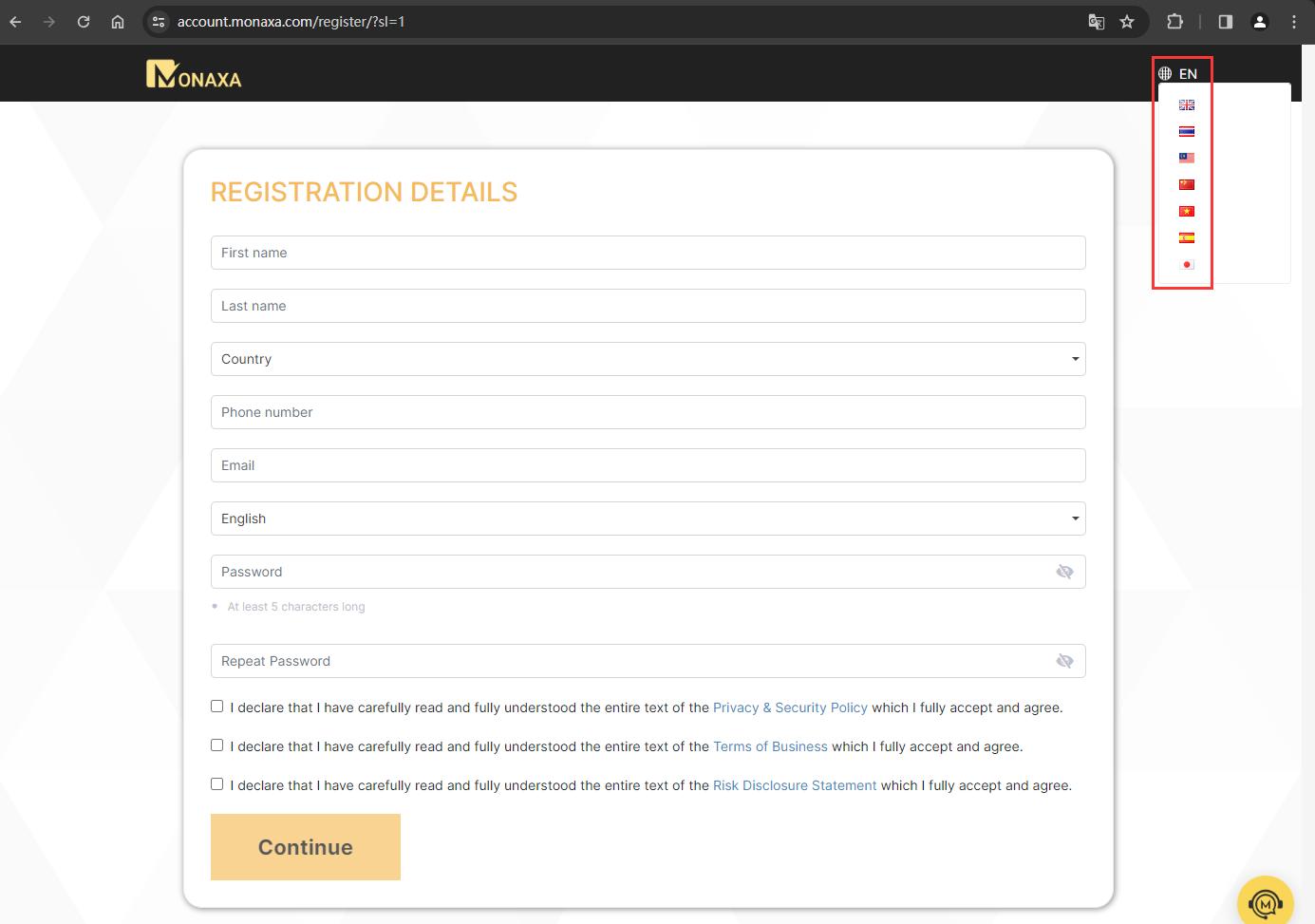The height and width of the screenshot is (924, 1315).
Task: Enable the Risk Disclosure Statement agreement checkbox
Action: [216, 784]
